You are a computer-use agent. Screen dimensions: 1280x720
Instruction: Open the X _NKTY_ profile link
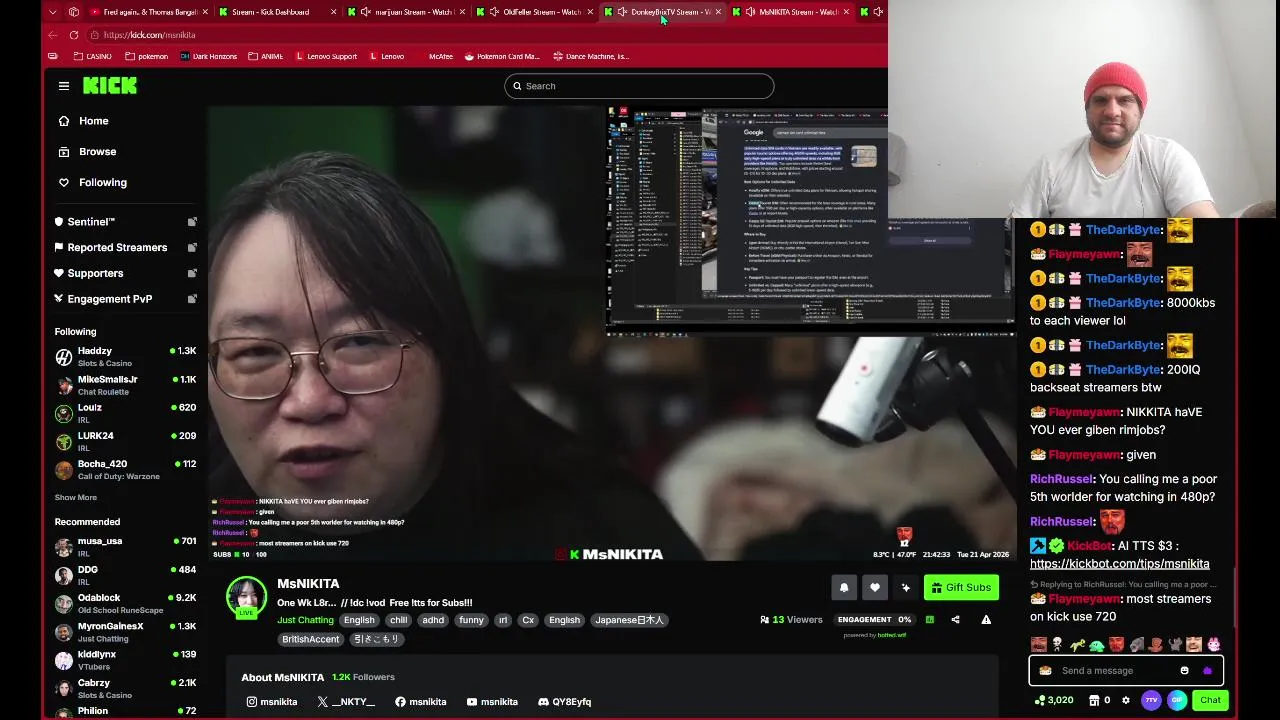point(346,702)
